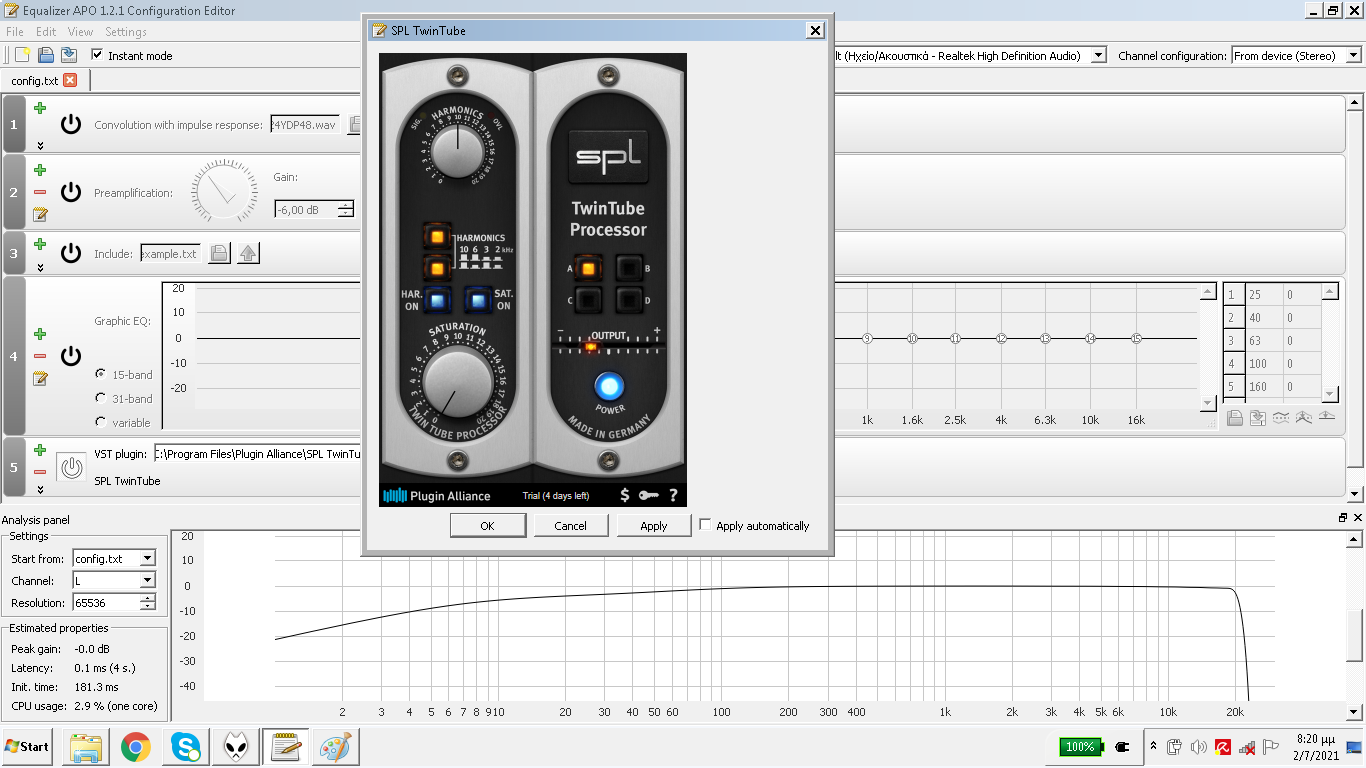Click the OK button in the SPL TwinTube dialog
This screenshot has width=1366, height=768.
pos(487,525)
